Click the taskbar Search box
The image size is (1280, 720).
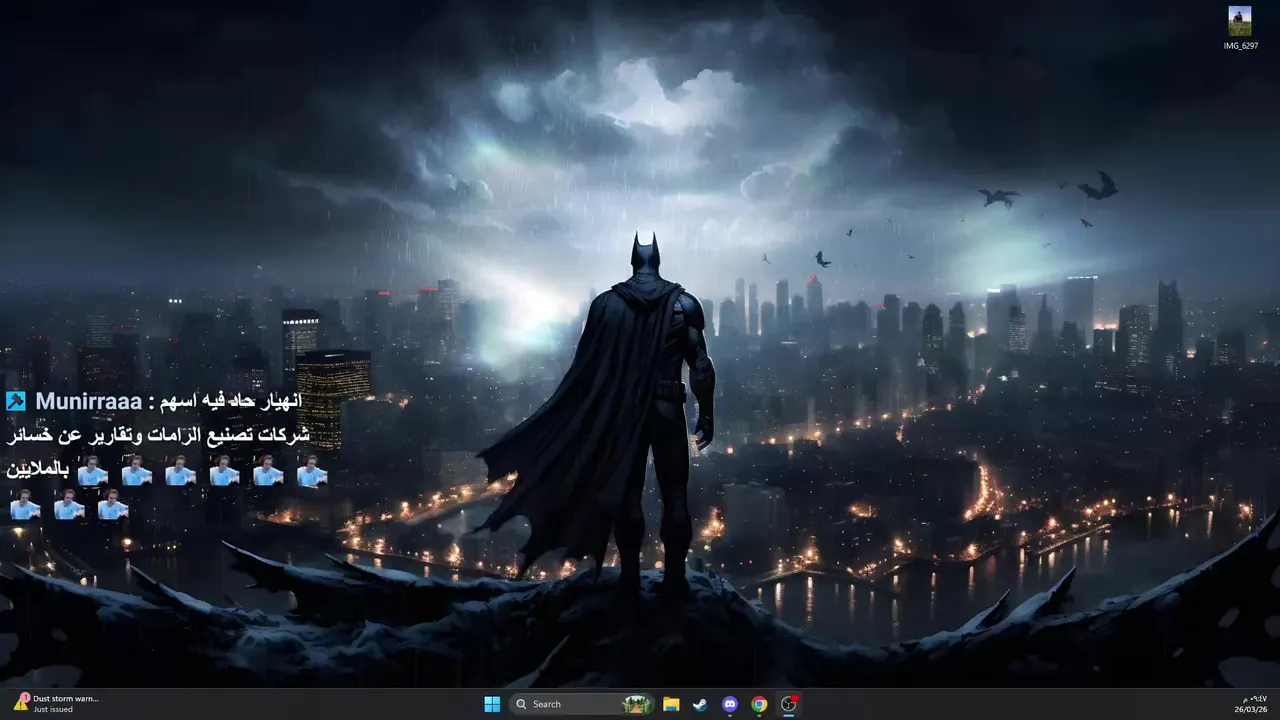coord(582,704)
